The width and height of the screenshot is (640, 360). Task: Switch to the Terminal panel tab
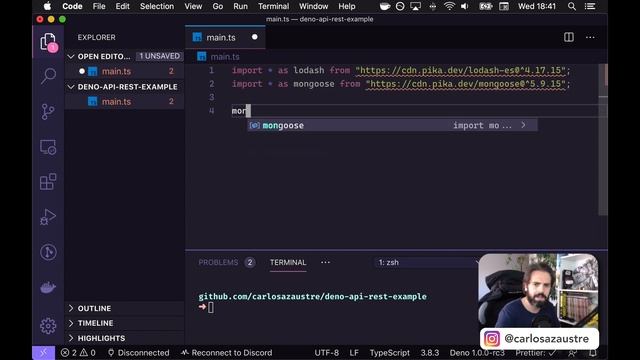288,262
